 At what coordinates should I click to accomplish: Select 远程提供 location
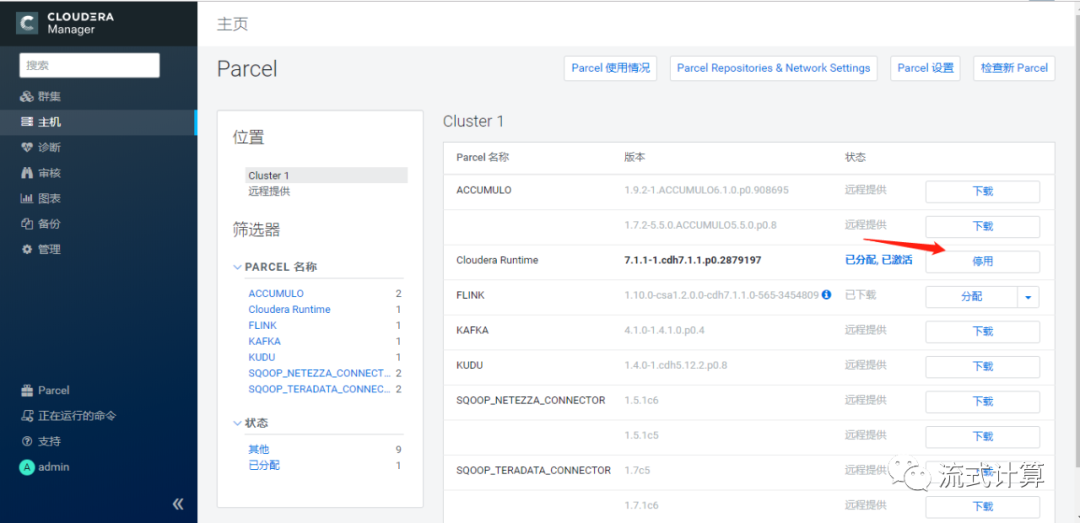click(269, 192)
